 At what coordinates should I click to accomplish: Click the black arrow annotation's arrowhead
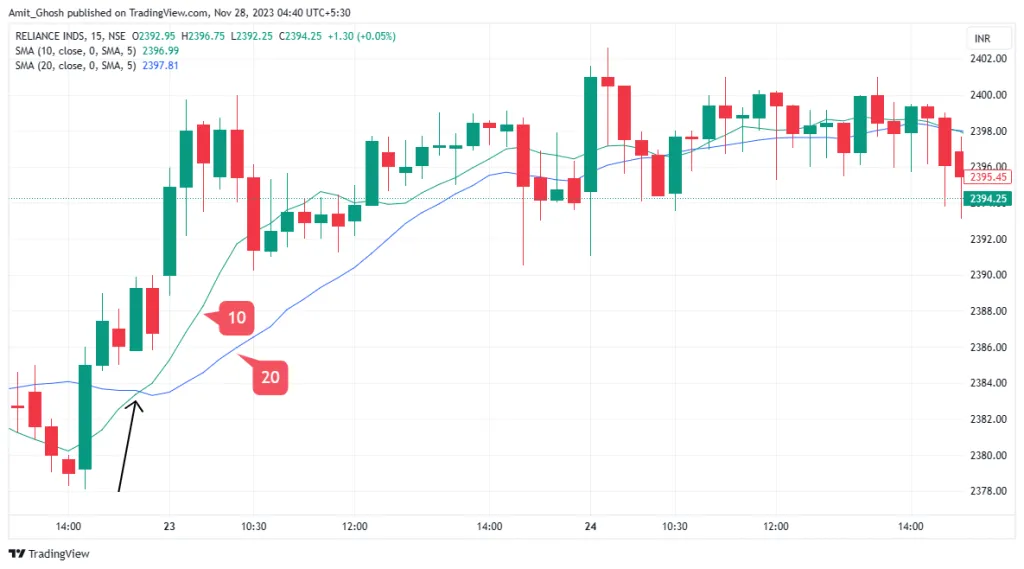point(137,405)
